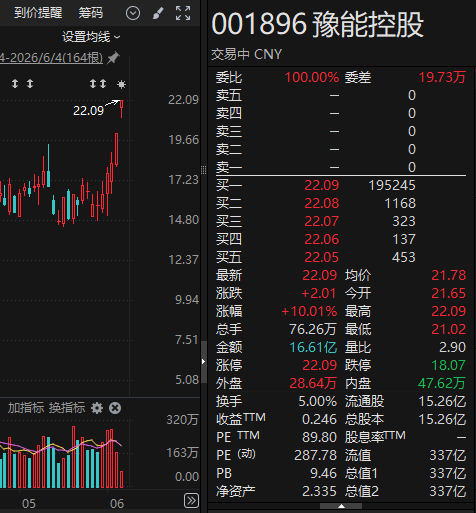476x513 pixels.
Task: Click the 总手 value 76.26万
Action: (313, 329)
